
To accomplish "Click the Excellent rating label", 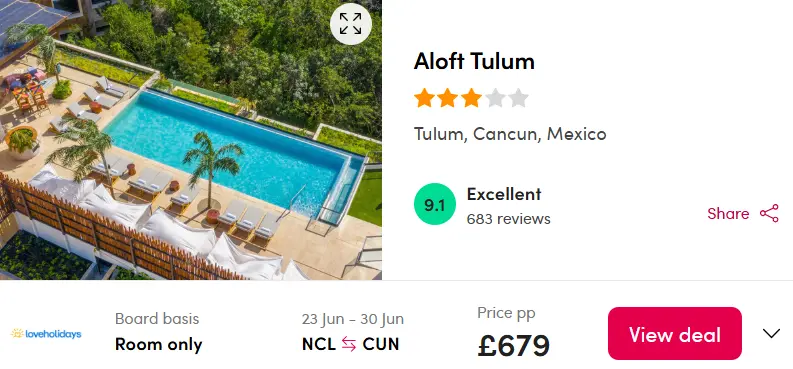I will coord(504,194).
